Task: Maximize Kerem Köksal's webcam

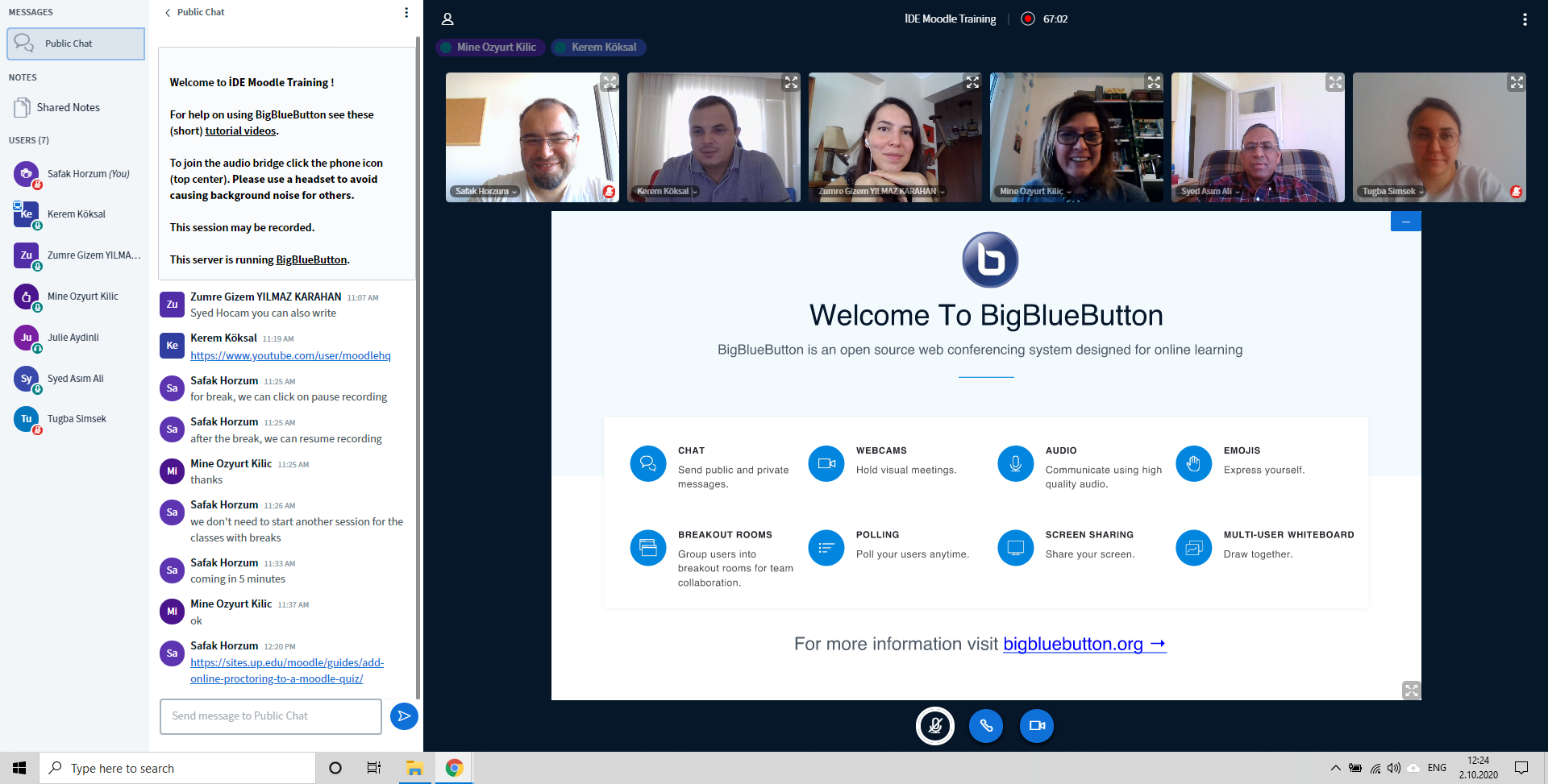Action: click(x=791, y=82)
